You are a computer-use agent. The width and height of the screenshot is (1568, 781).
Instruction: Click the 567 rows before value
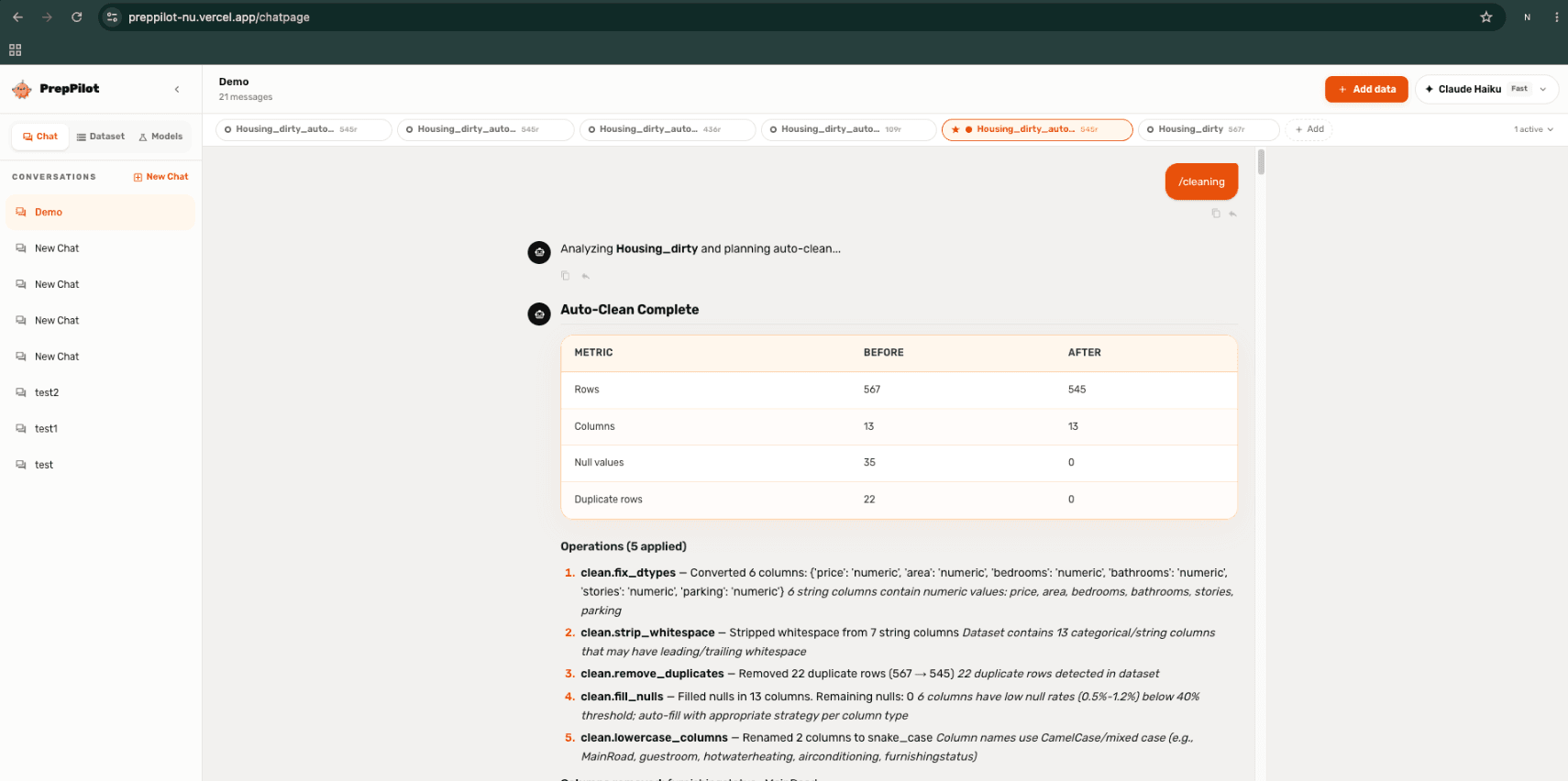pos(872,390)
